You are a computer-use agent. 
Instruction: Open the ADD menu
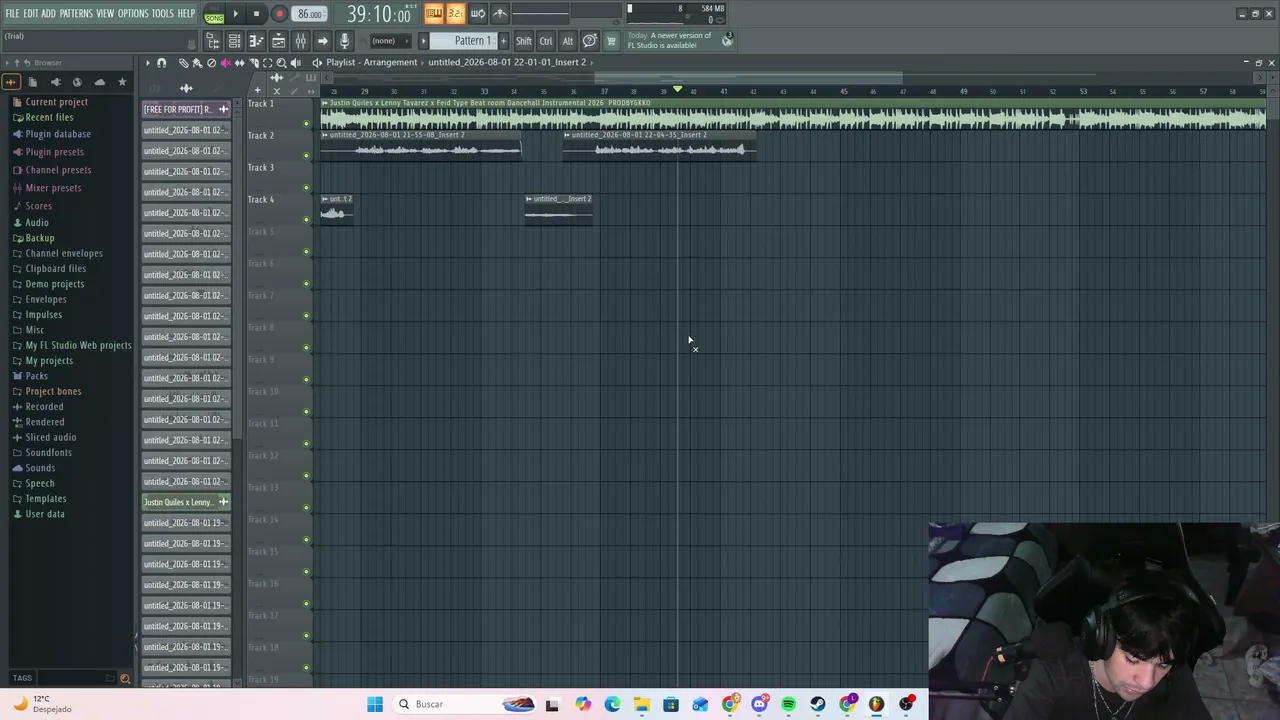click(48, 13)
